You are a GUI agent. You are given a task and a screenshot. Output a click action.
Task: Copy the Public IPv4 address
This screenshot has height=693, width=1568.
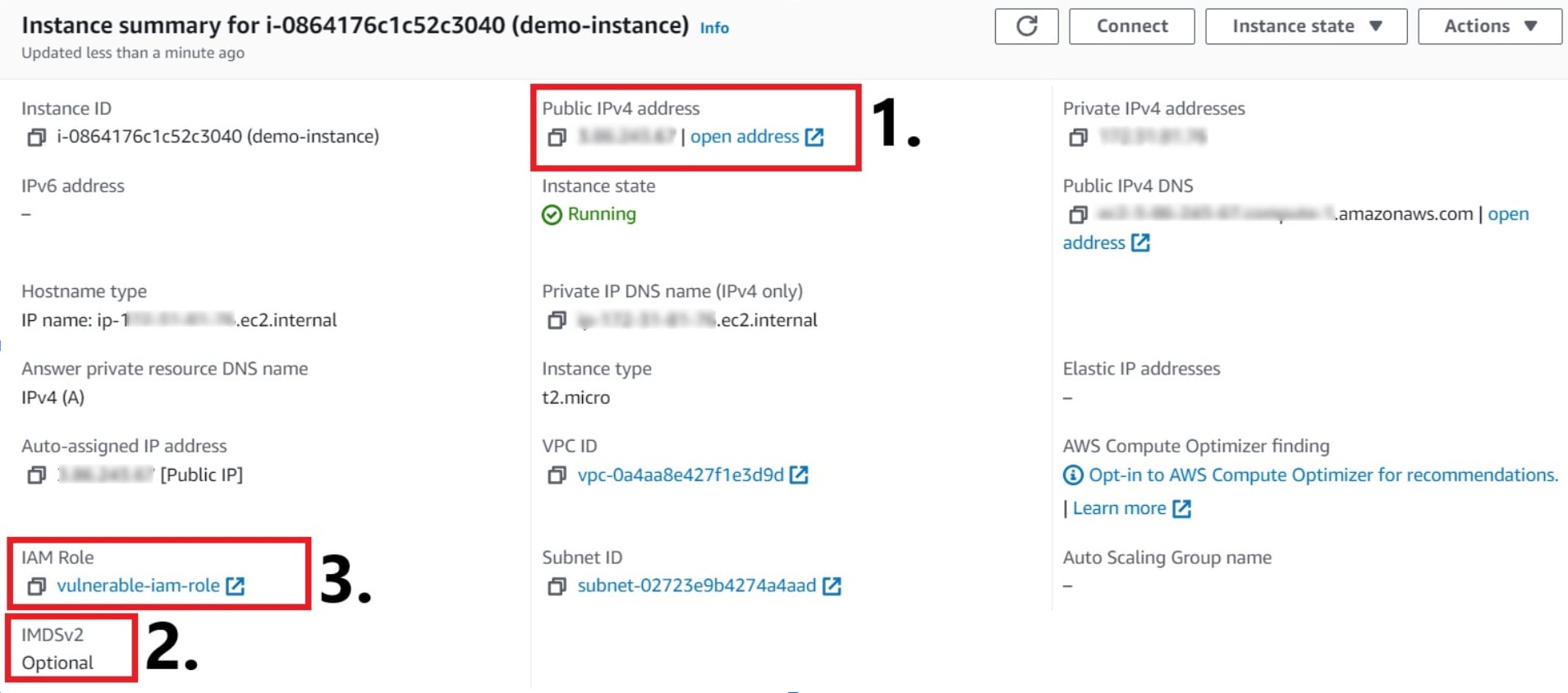tap(557, 137)
